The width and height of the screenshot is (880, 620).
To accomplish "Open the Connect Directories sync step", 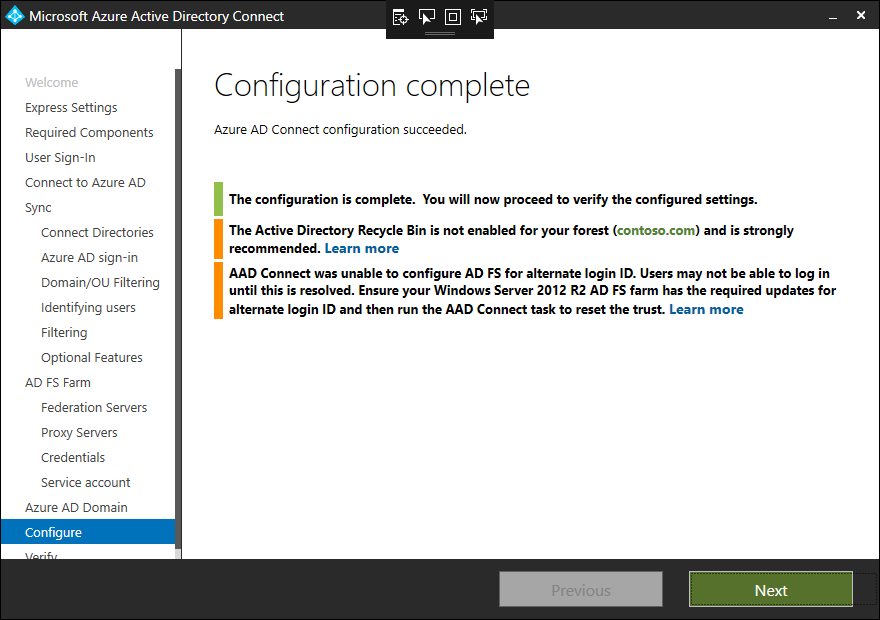I will [97, 232].
